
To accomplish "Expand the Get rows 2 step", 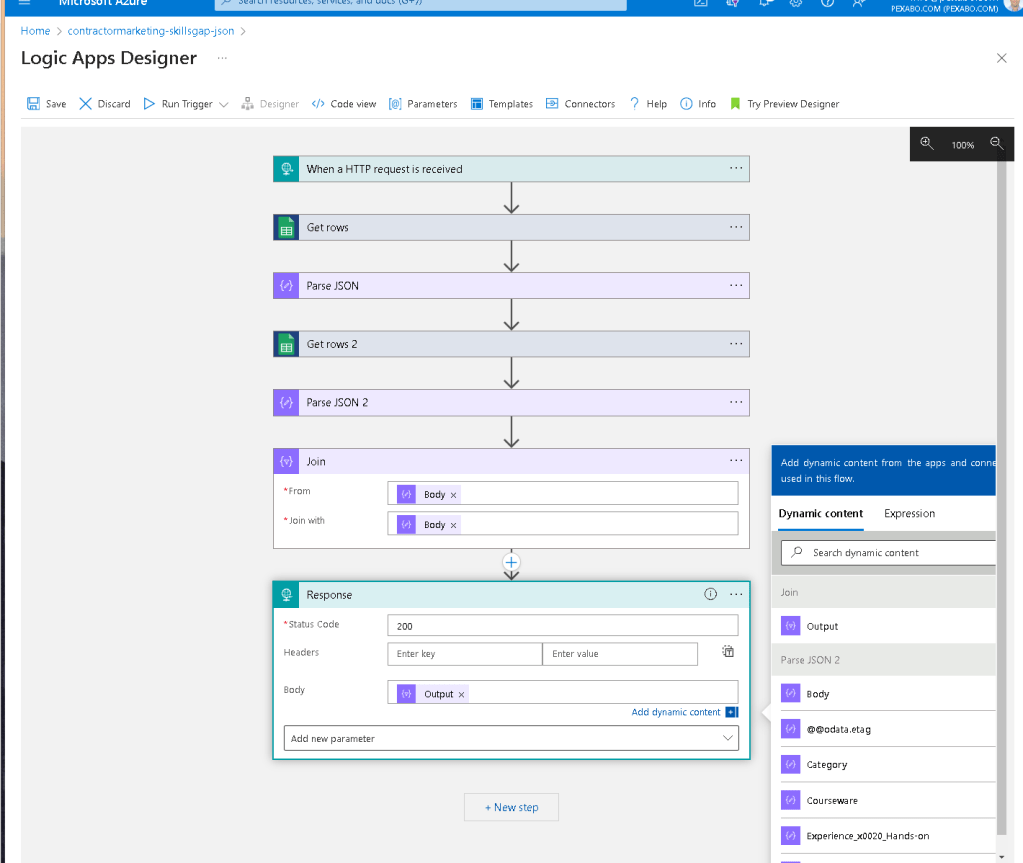I will coord(511,344).
